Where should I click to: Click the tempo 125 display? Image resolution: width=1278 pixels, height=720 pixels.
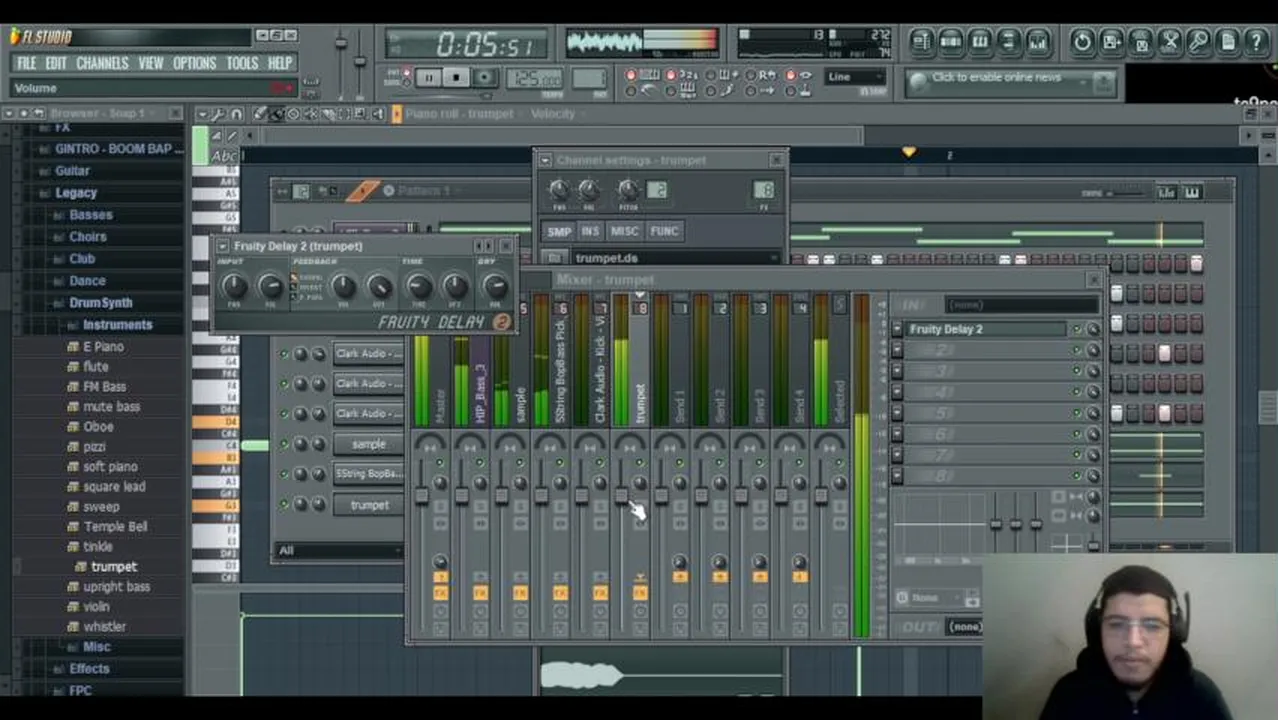pos(537,79)
